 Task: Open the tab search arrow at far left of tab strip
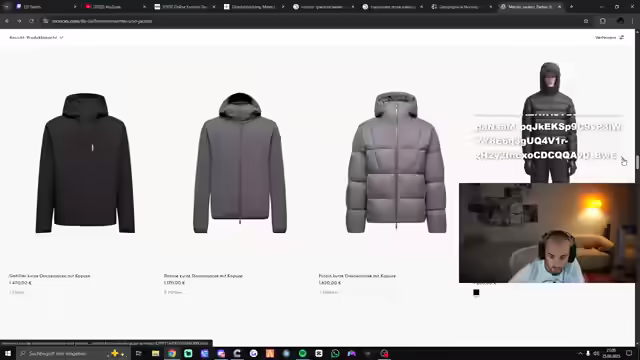point(6,7)
